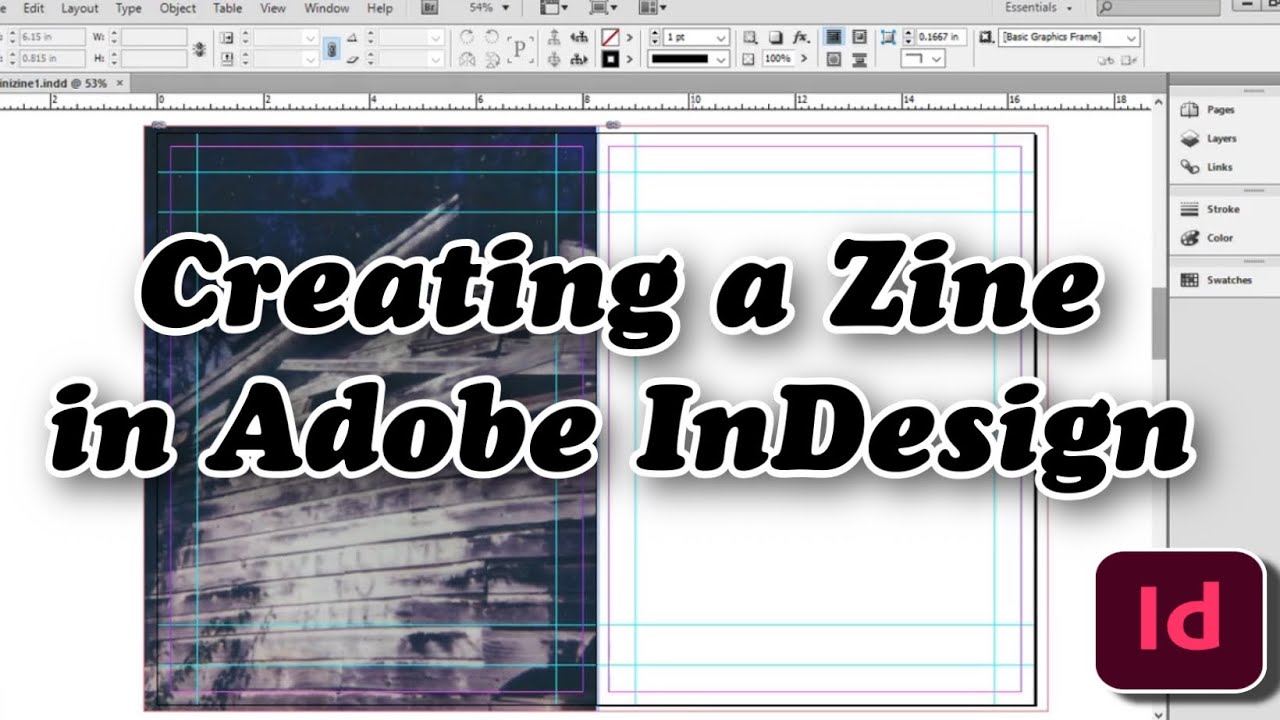Rotate selection 90° counter-clockwise

click(x=492, y=37)
